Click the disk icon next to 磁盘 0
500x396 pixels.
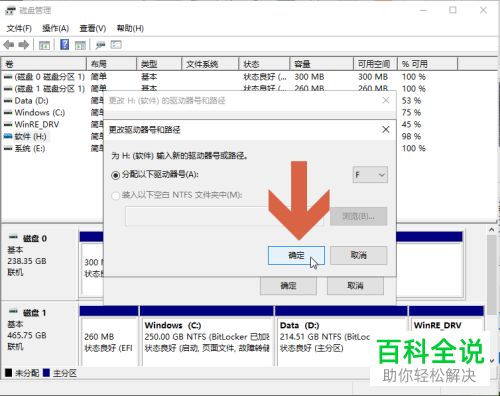coord(13,238)
